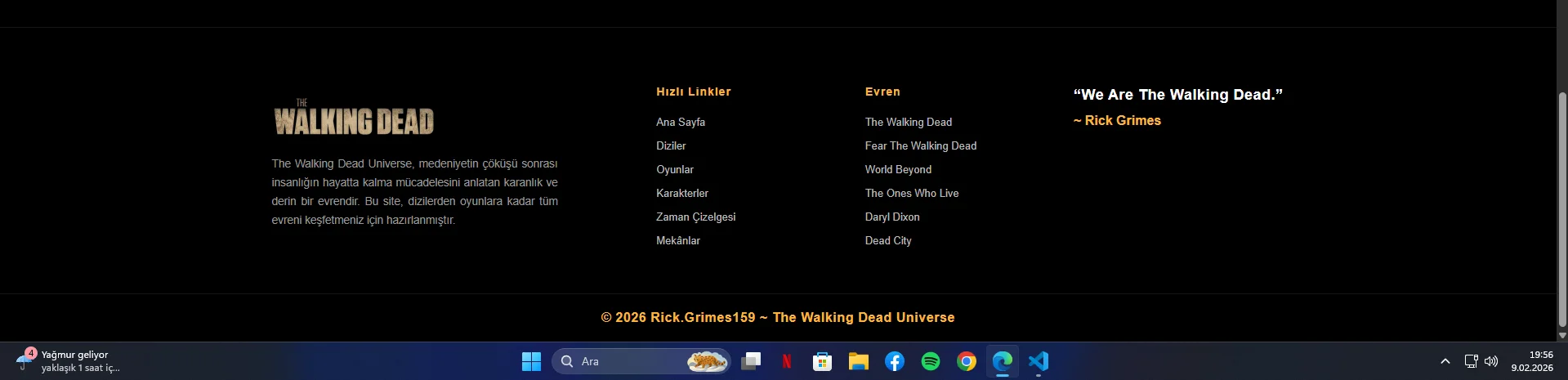Launch Spotify from the taskbar
Image resolution: width=1568 pixels, height=380 pixels.
tap(930, 361)
